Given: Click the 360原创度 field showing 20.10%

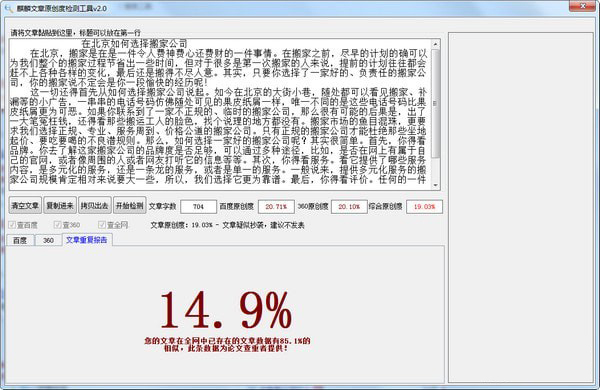Looking at the screenshot, I should (349, 207).
